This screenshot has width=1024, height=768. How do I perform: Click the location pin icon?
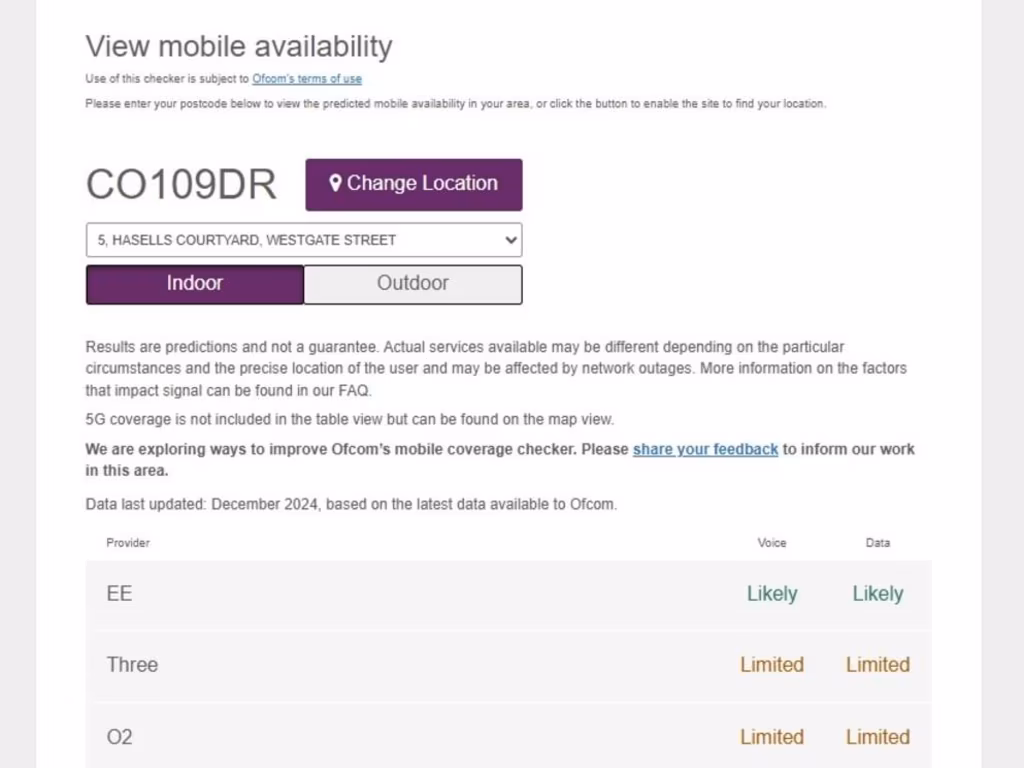tap(336, 183)
